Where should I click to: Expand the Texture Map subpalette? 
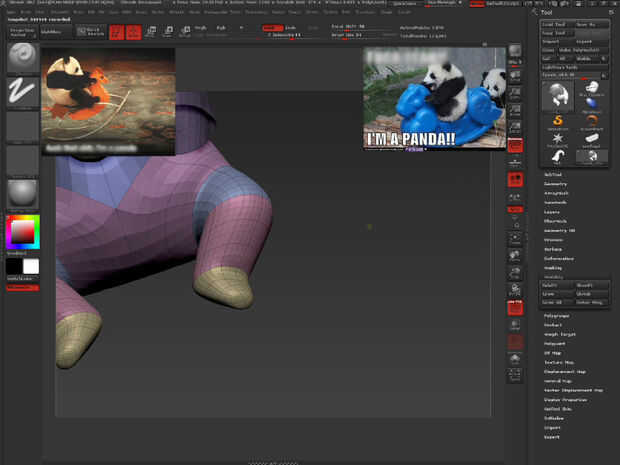coord(559,362)
